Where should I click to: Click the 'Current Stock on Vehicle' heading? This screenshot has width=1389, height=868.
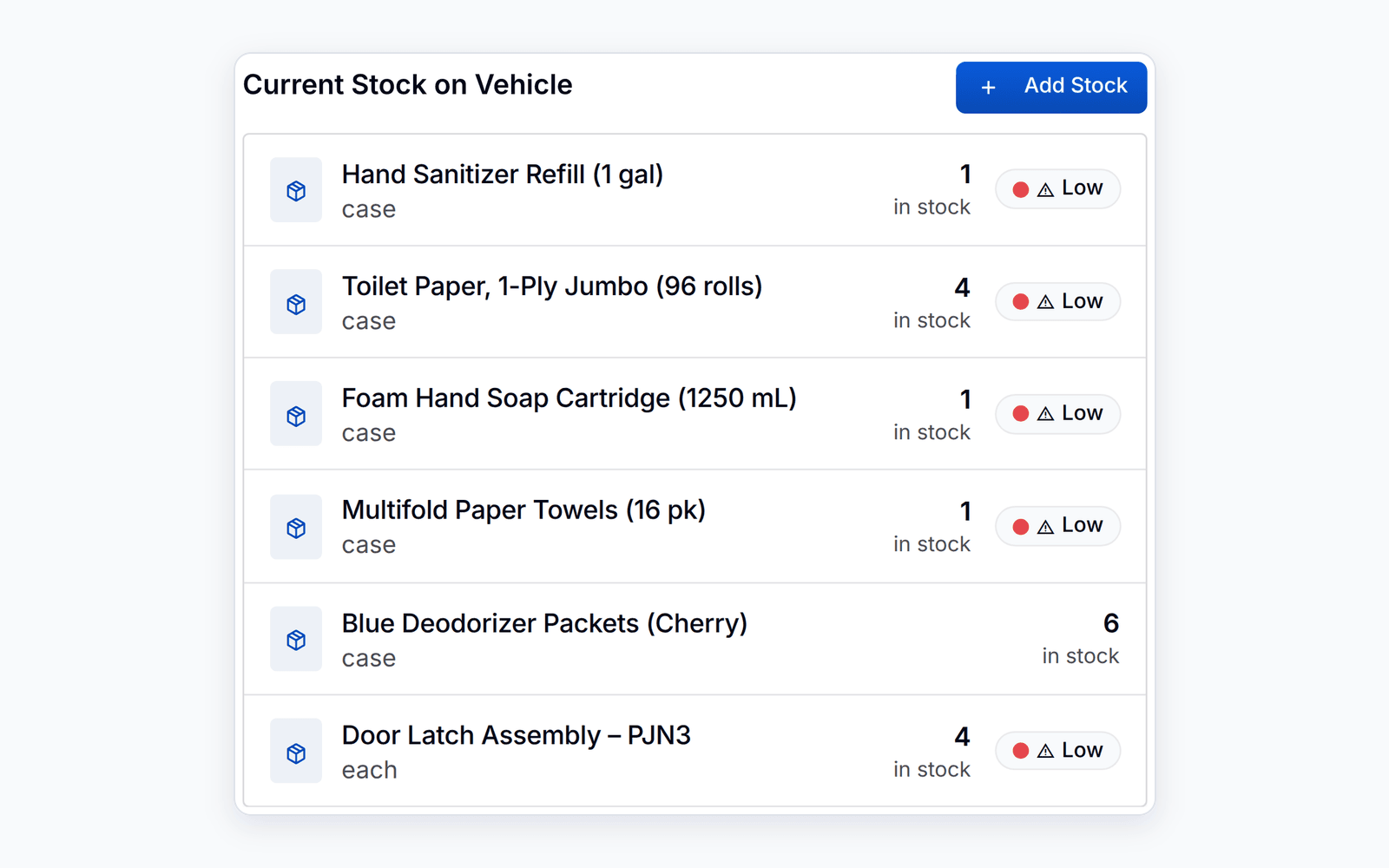coord(407,85)
